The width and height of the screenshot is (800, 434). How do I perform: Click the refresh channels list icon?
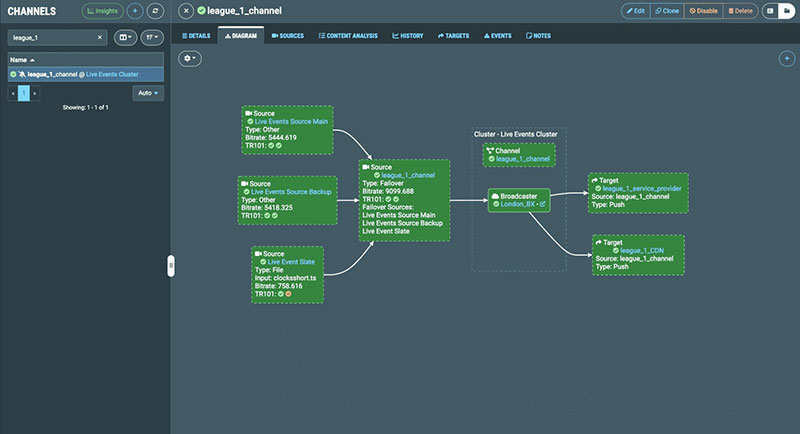155,11
